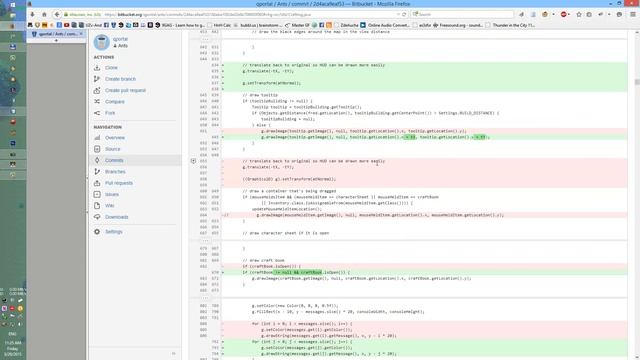Go to the Branches page

click(115, 172)
